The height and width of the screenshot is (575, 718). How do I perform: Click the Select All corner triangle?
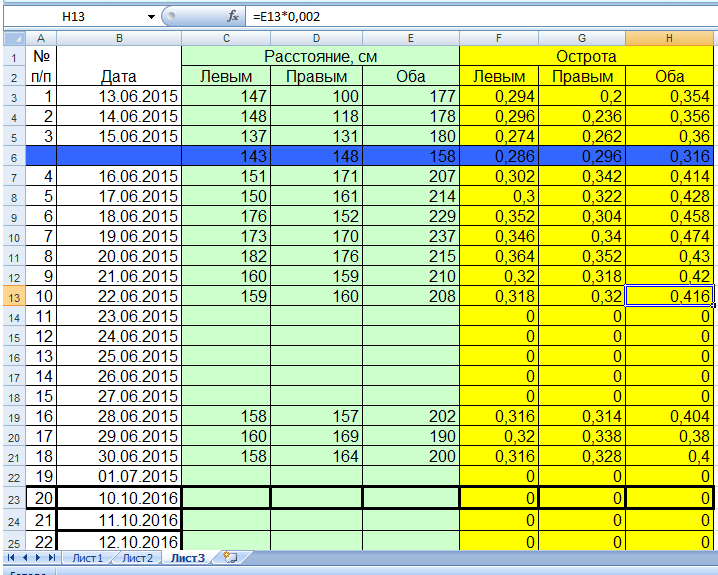pyautogui.click(x=13, y=38)
